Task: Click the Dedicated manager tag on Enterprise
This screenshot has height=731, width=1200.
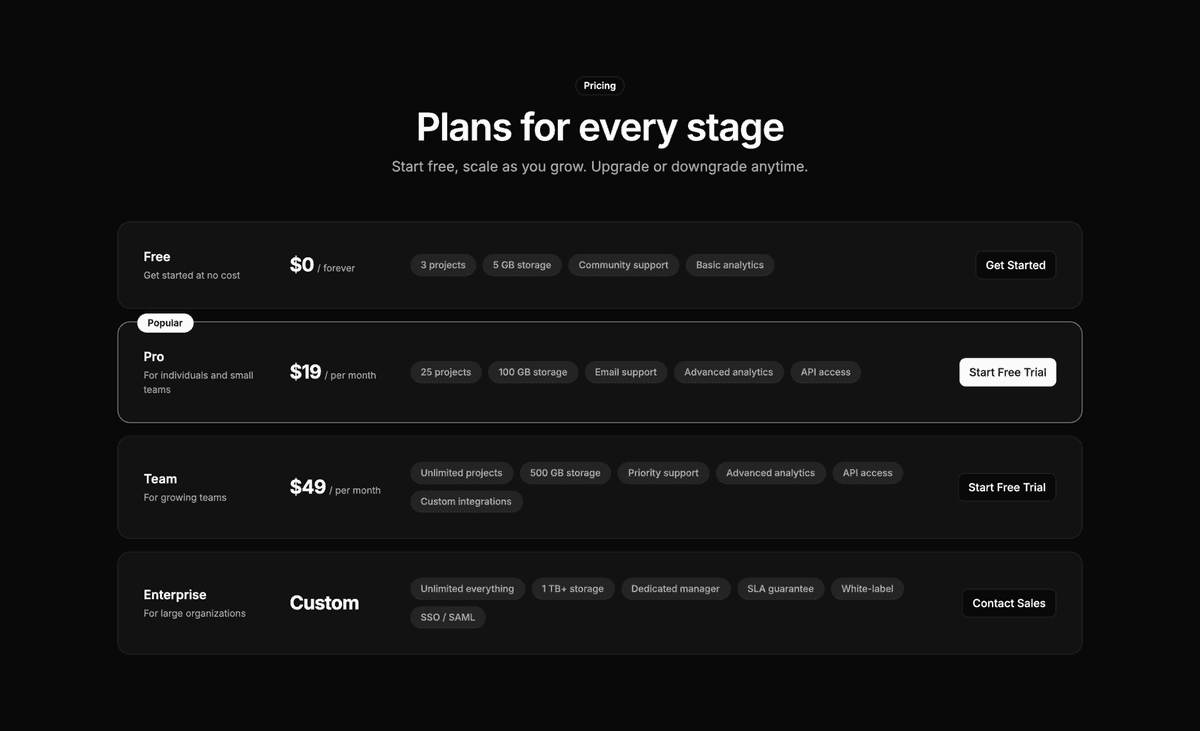Action: tap(675, 588)
